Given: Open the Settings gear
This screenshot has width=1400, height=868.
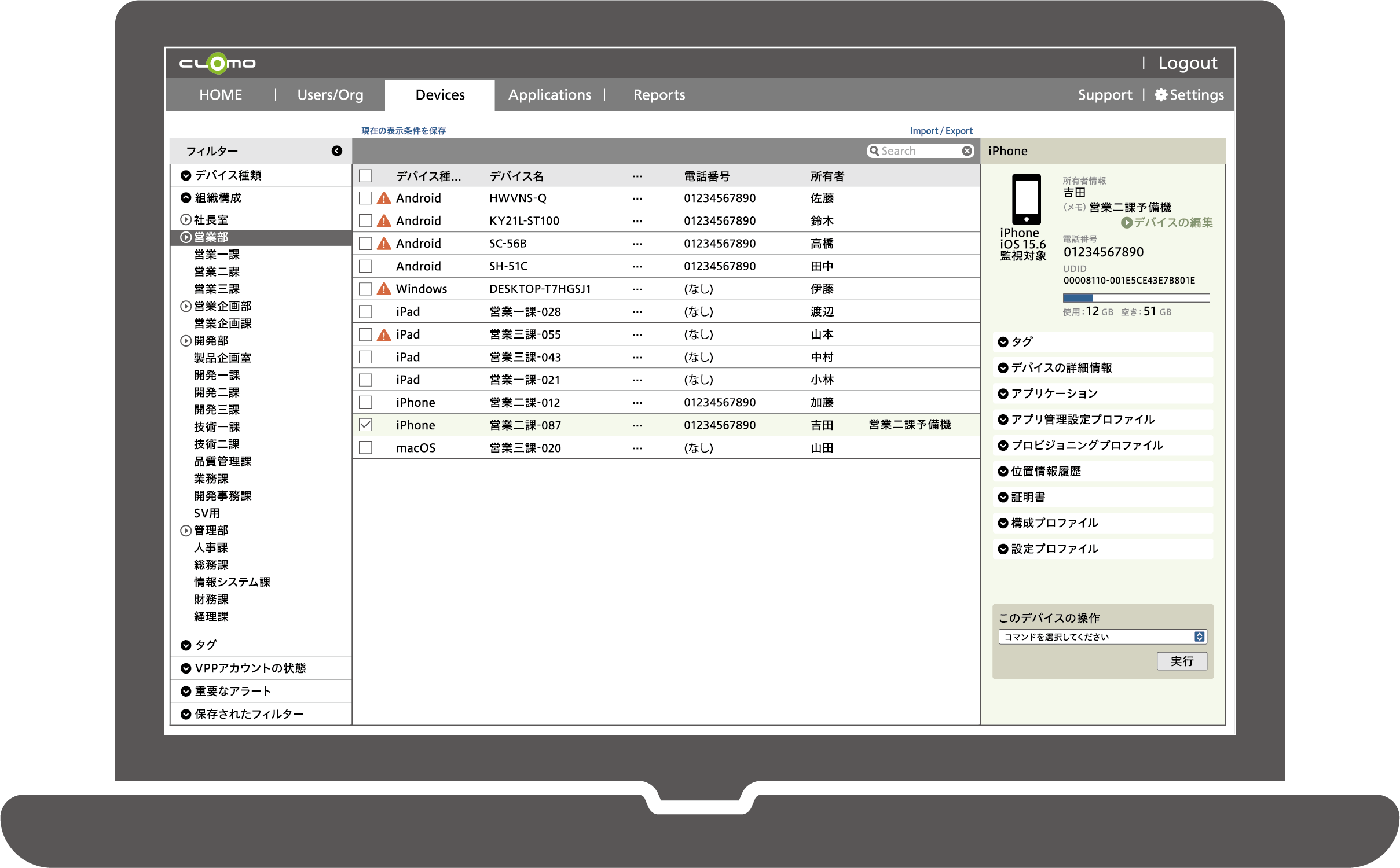Looking at the screenshot, I should pyautogui.click(x=1161, y=94).
